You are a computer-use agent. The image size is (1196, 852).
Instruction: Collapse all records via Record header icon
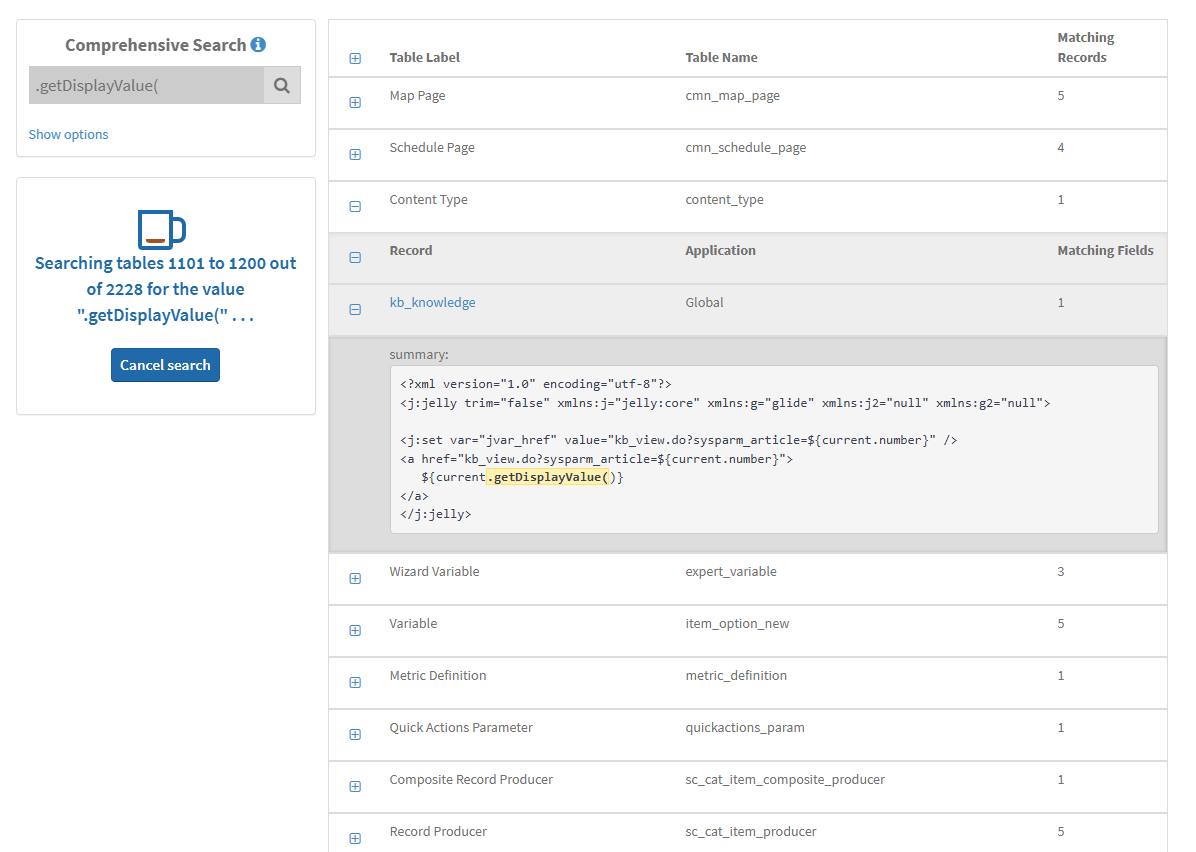[355, 257]
